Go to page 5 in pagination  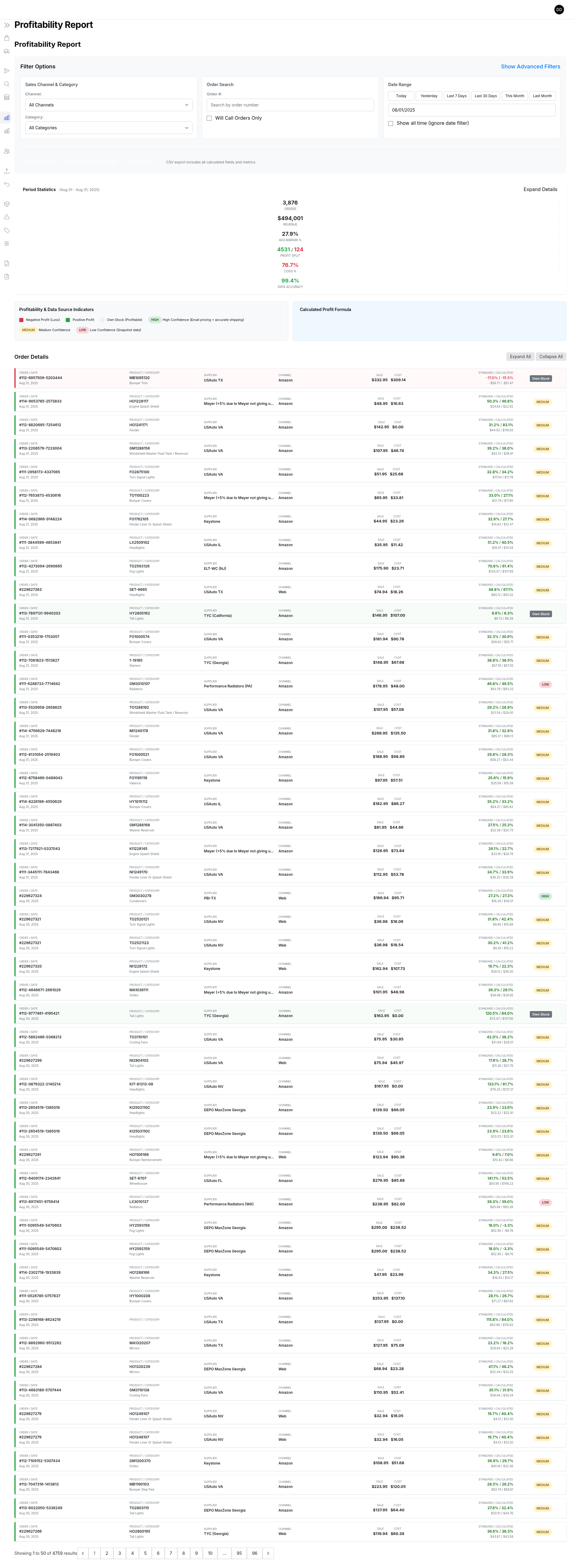(145, 1553)
